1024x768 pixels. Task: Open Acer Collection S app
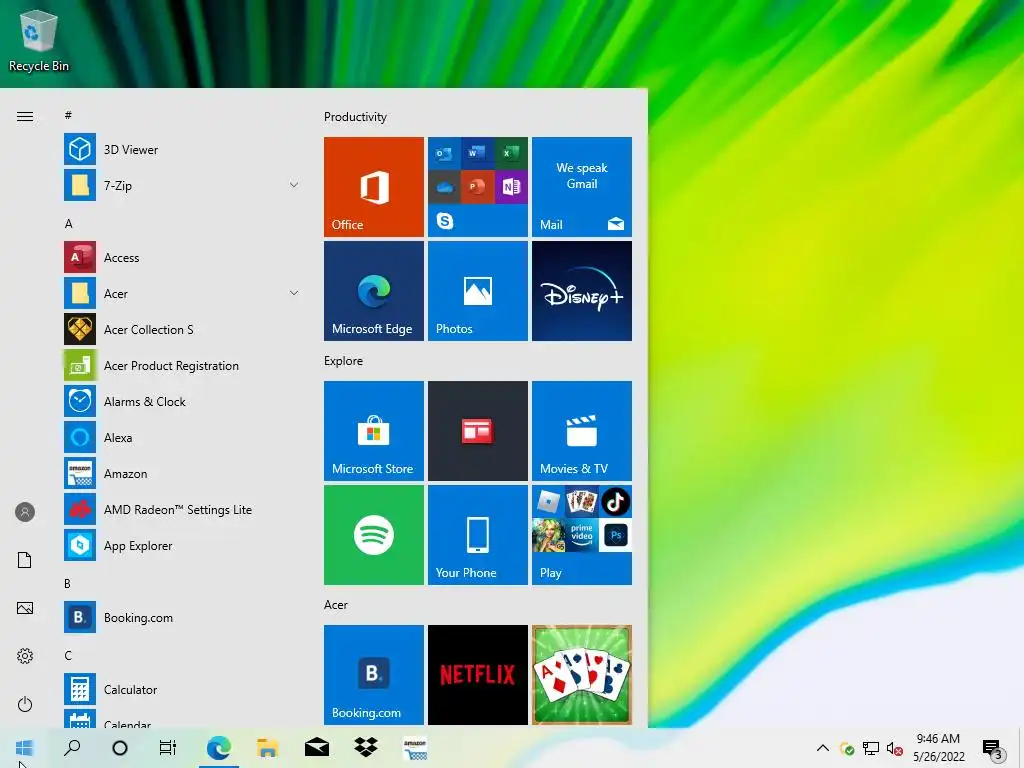[182, 329]
